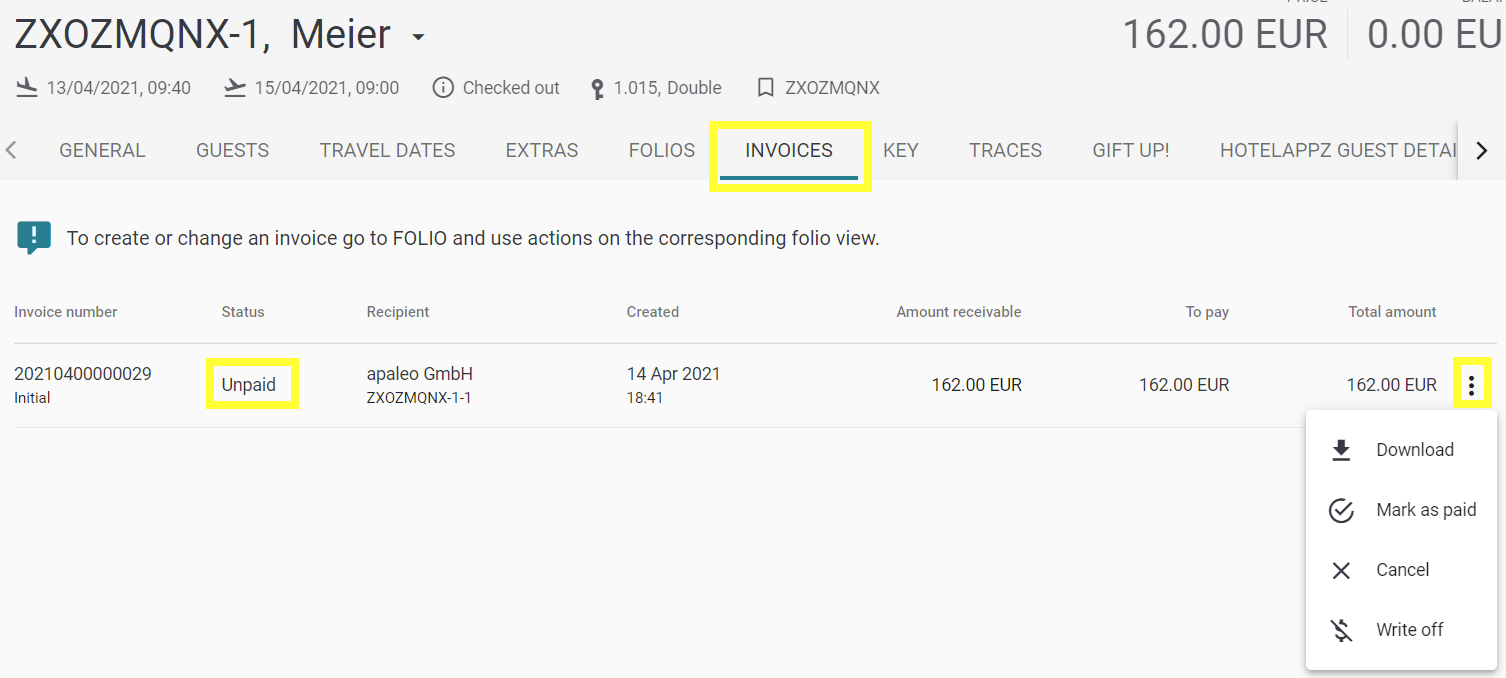
Task: Click the left chevron on the tab bar
Action: pyautogui.click(x=10, y=150)
